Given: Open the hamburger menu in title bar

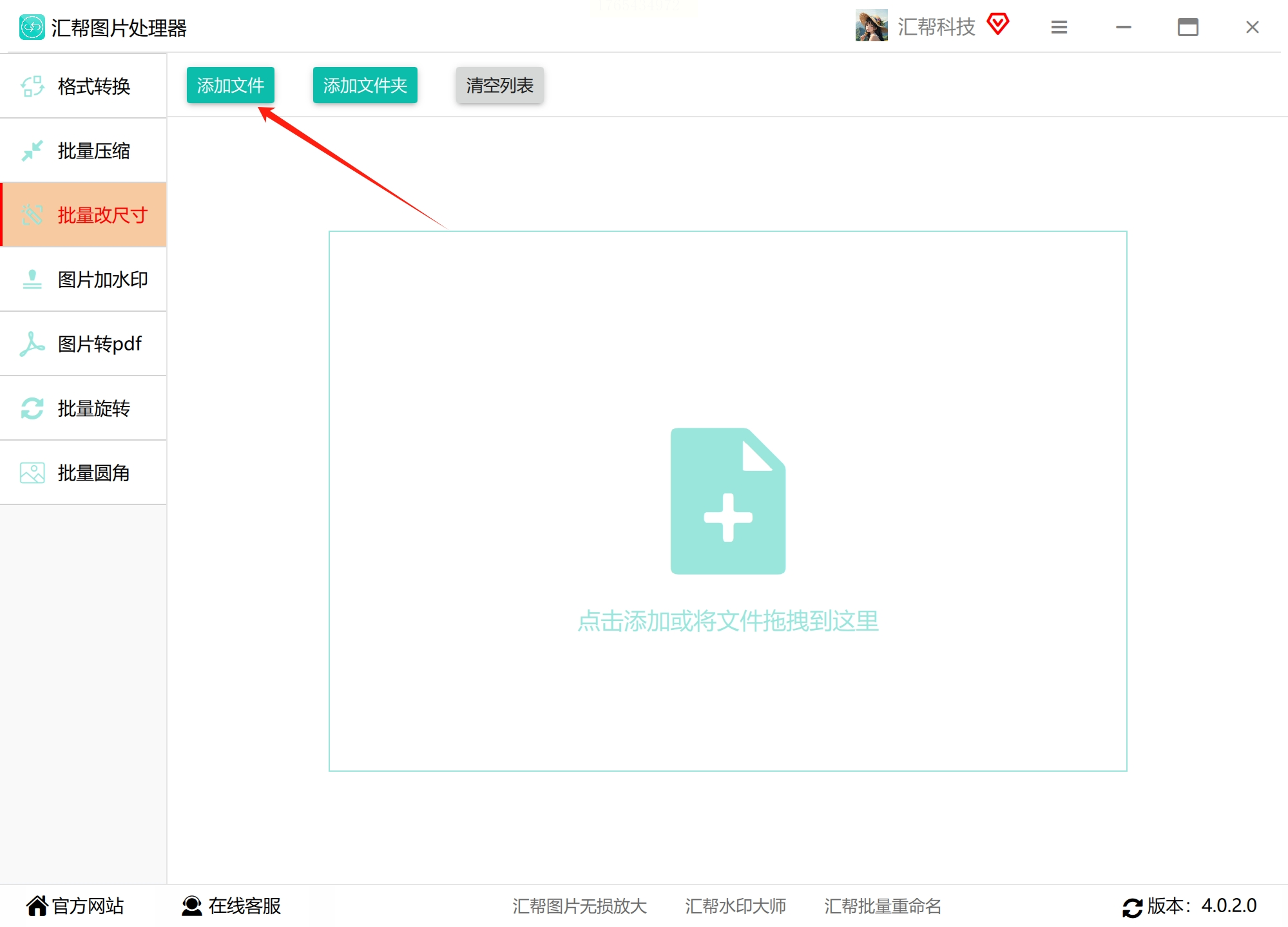Looking at the screenshot, I should point(1059,27).
